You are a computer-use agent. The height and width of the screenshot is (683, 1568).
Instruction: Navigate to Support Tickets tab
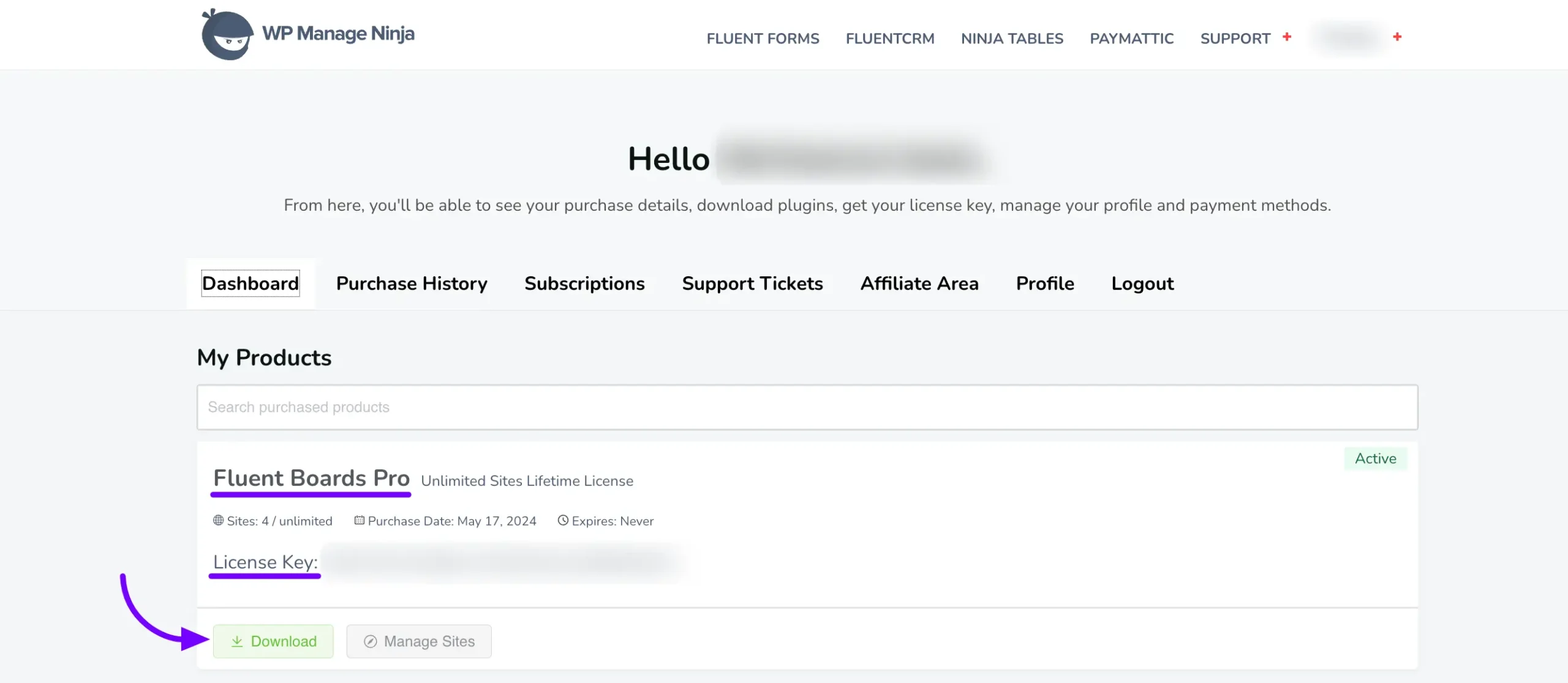click(x=752, y=283)
